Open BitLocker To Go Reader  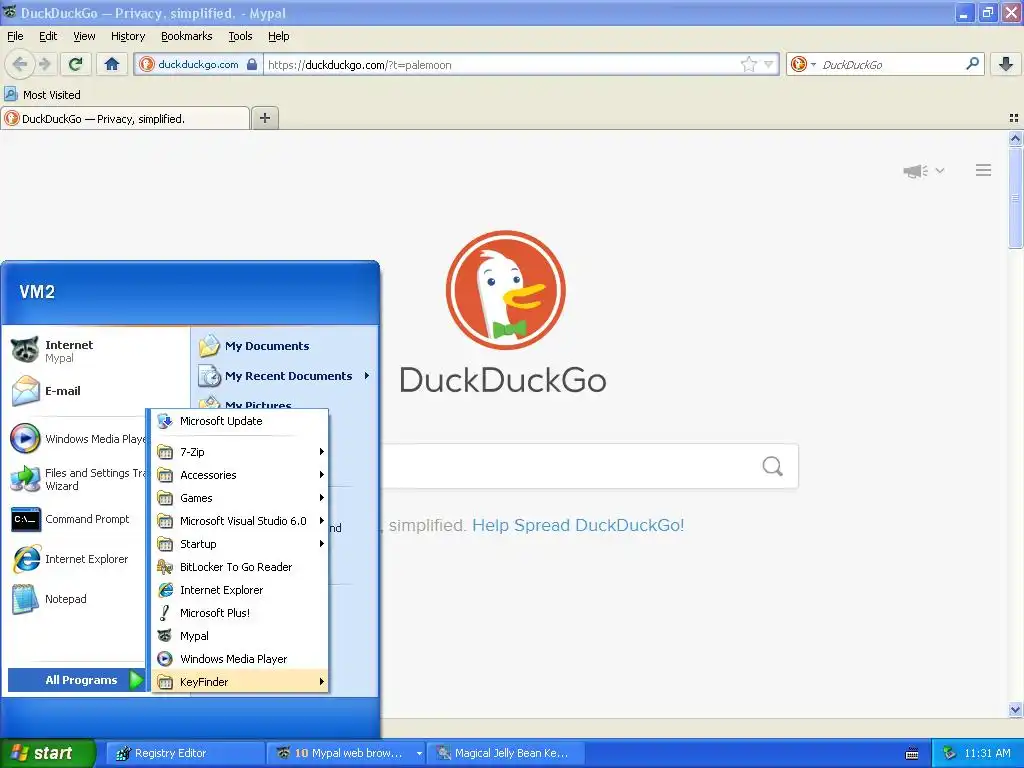pos(240,567)
